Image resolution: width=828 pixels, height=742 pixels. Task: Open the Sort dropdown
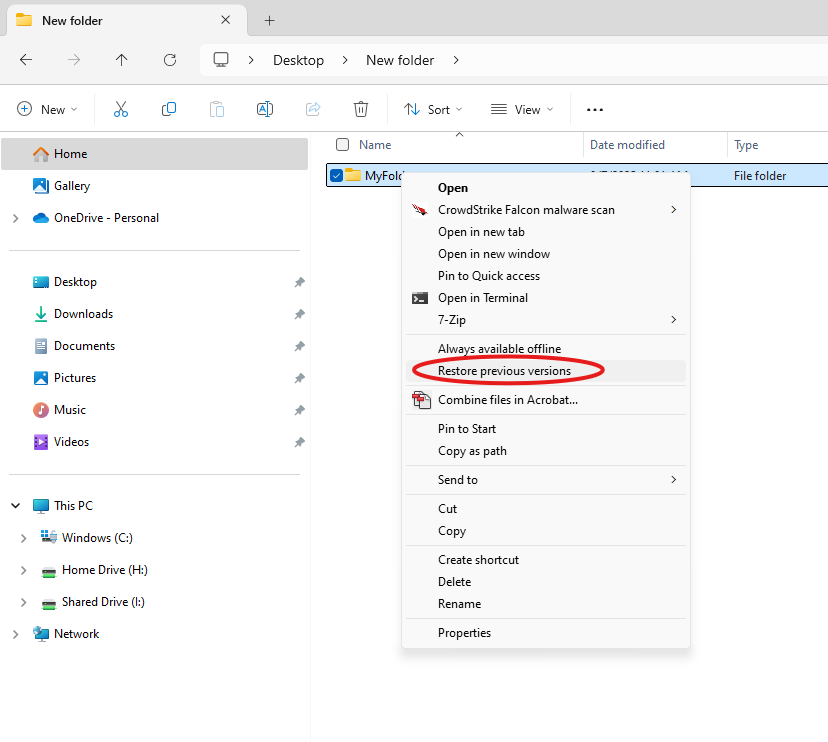[432, 109]
